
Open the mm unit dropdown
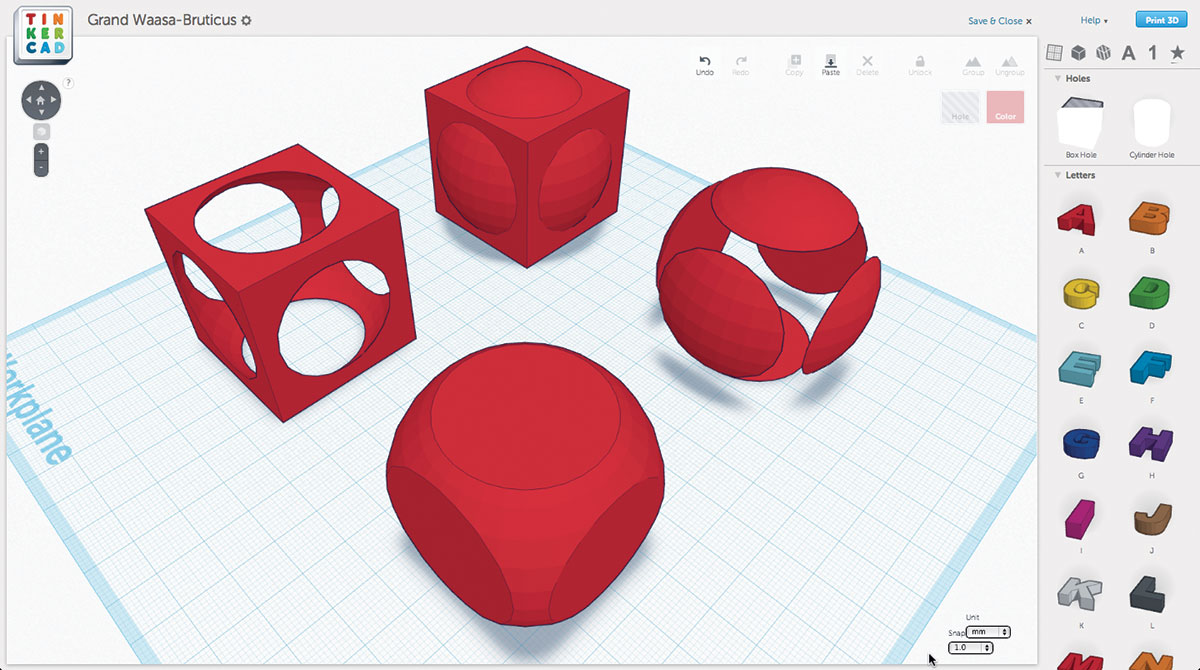[989, 632]
